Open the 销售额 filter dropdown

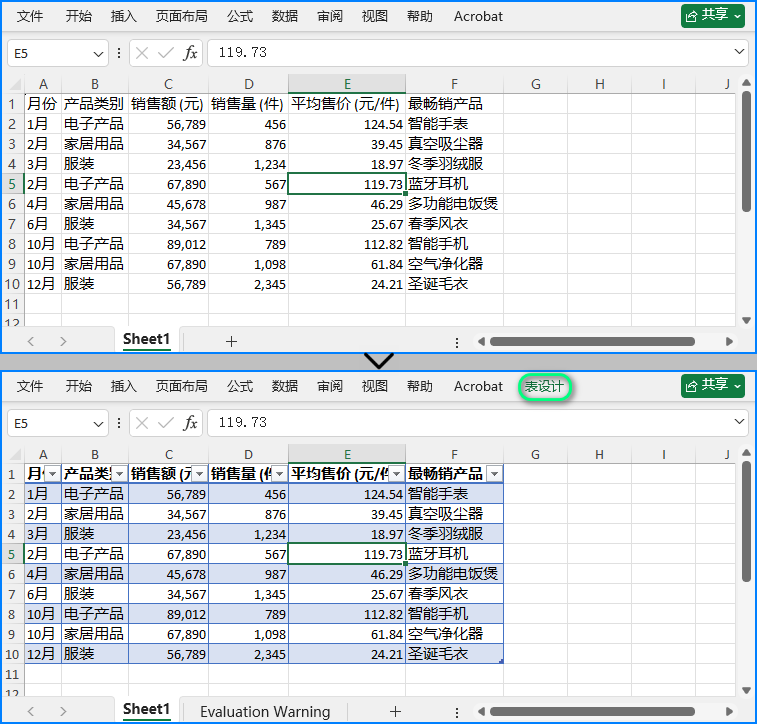pyautogui.click(x=199, y=474)
